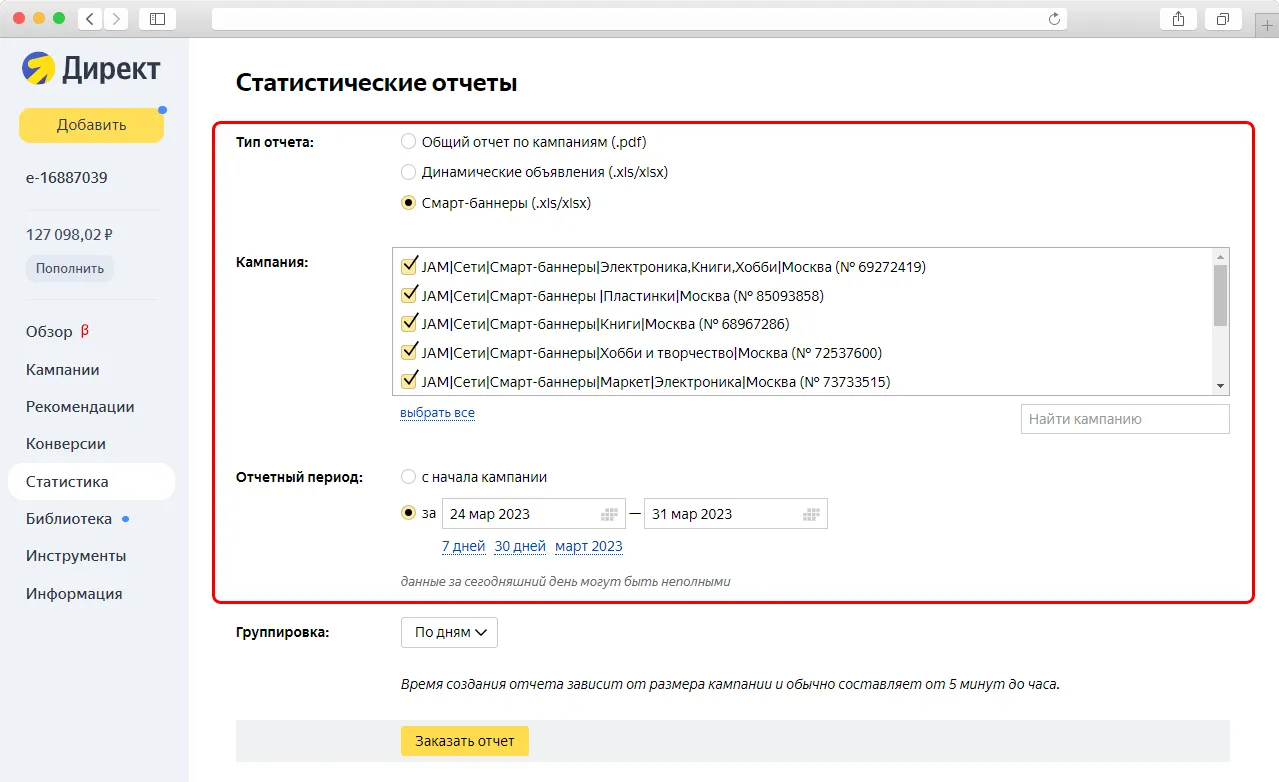Screen dimensions: 1279x782
Task: Show all tabs with the tab overview icon
Action: point(1223,19)
